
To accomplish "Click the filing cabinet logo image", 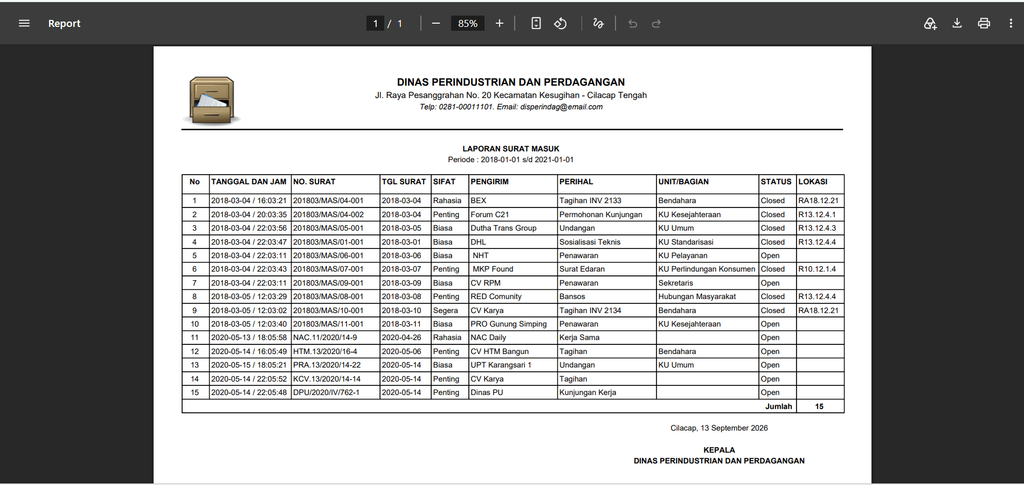I will 212,100.
